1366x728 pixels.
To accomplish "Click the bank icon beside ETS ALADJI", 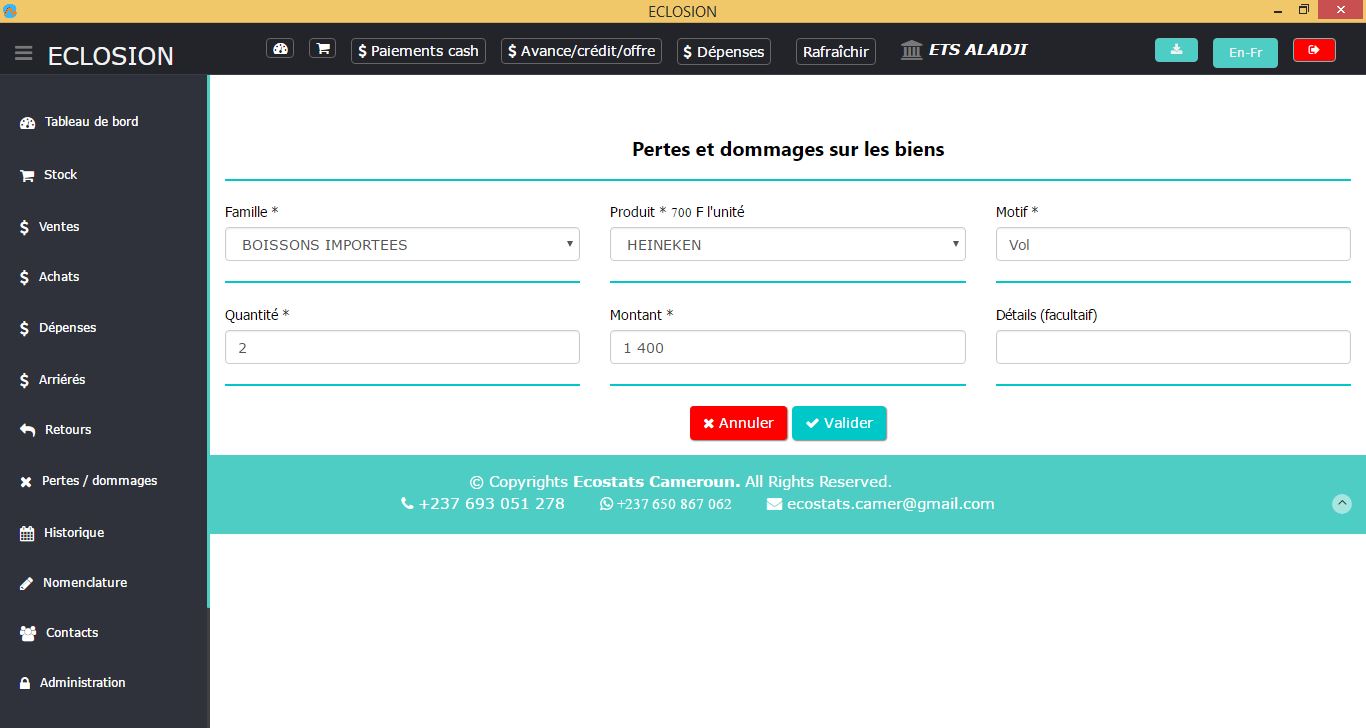I will click(x=911, y=51).
